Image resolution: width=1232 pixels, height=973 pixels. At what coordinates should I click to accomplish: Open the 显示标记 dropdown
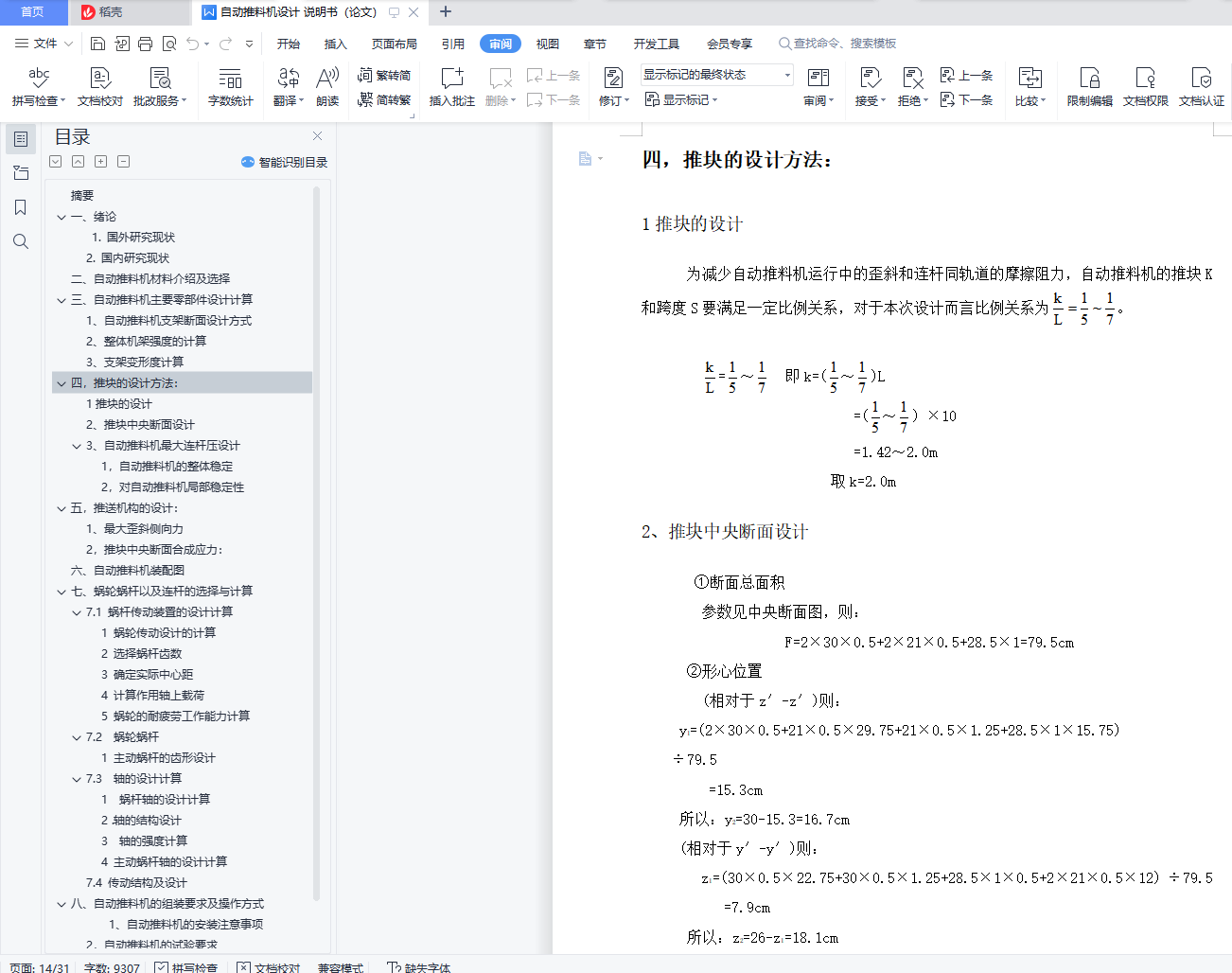point(681,99)
